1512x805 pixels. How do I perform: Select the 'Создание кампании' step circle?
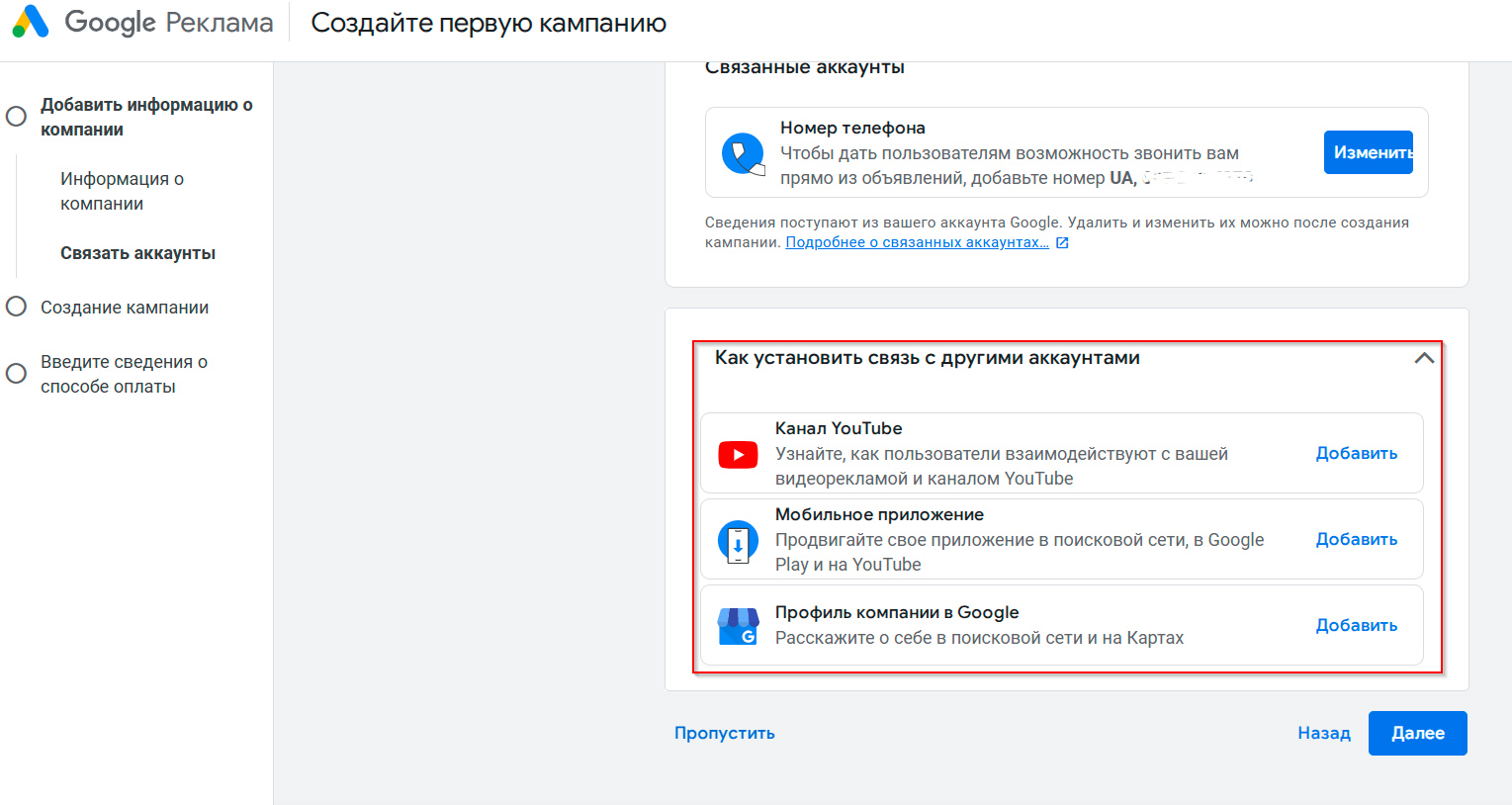(16, 308)
